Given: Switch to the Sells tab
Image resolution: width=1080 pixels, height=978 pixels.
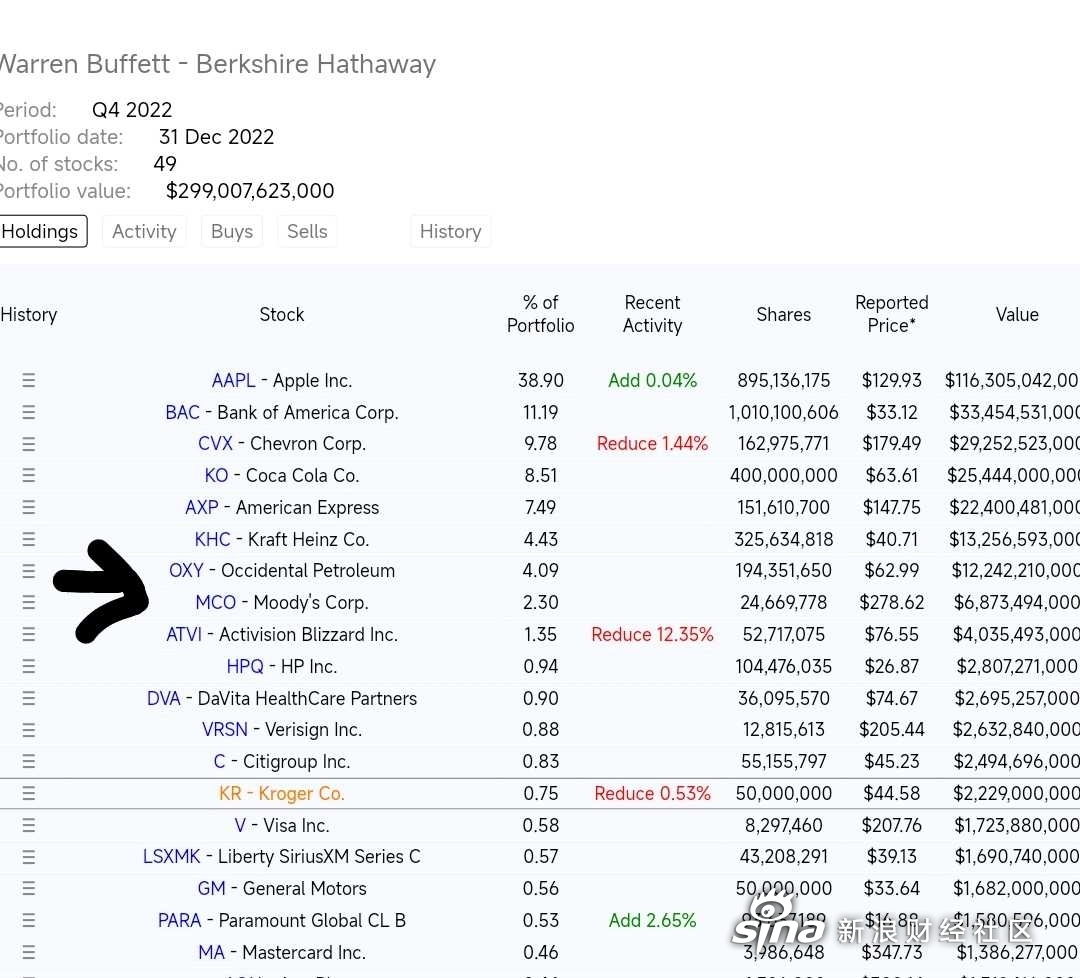Looking at the screenshot, I should point(307,231).
